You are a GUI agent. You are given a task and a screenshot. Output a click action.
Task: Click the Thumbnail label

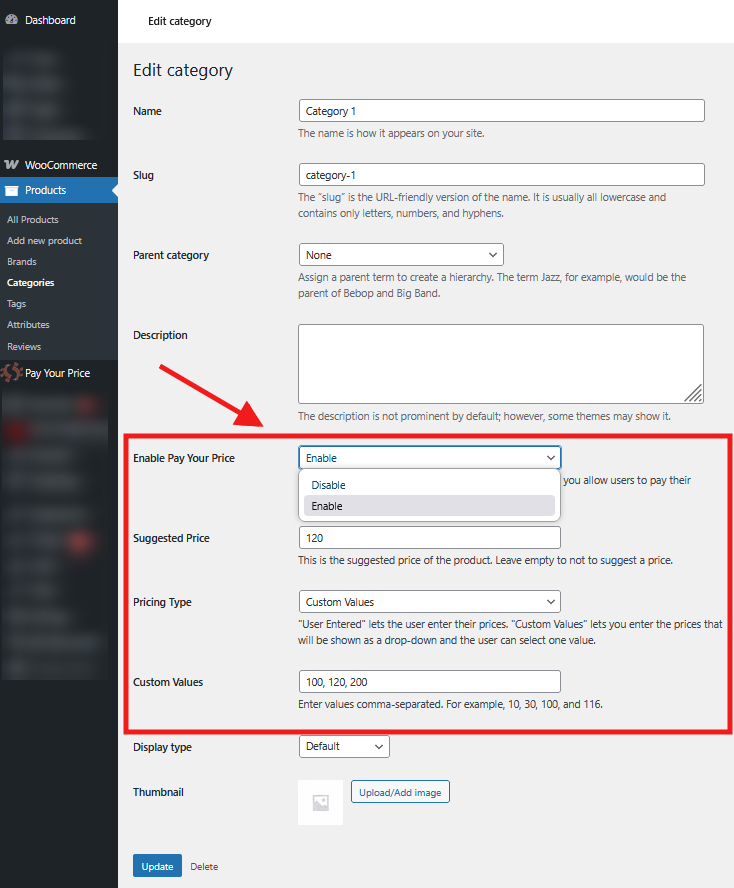(x=158, y=792)
